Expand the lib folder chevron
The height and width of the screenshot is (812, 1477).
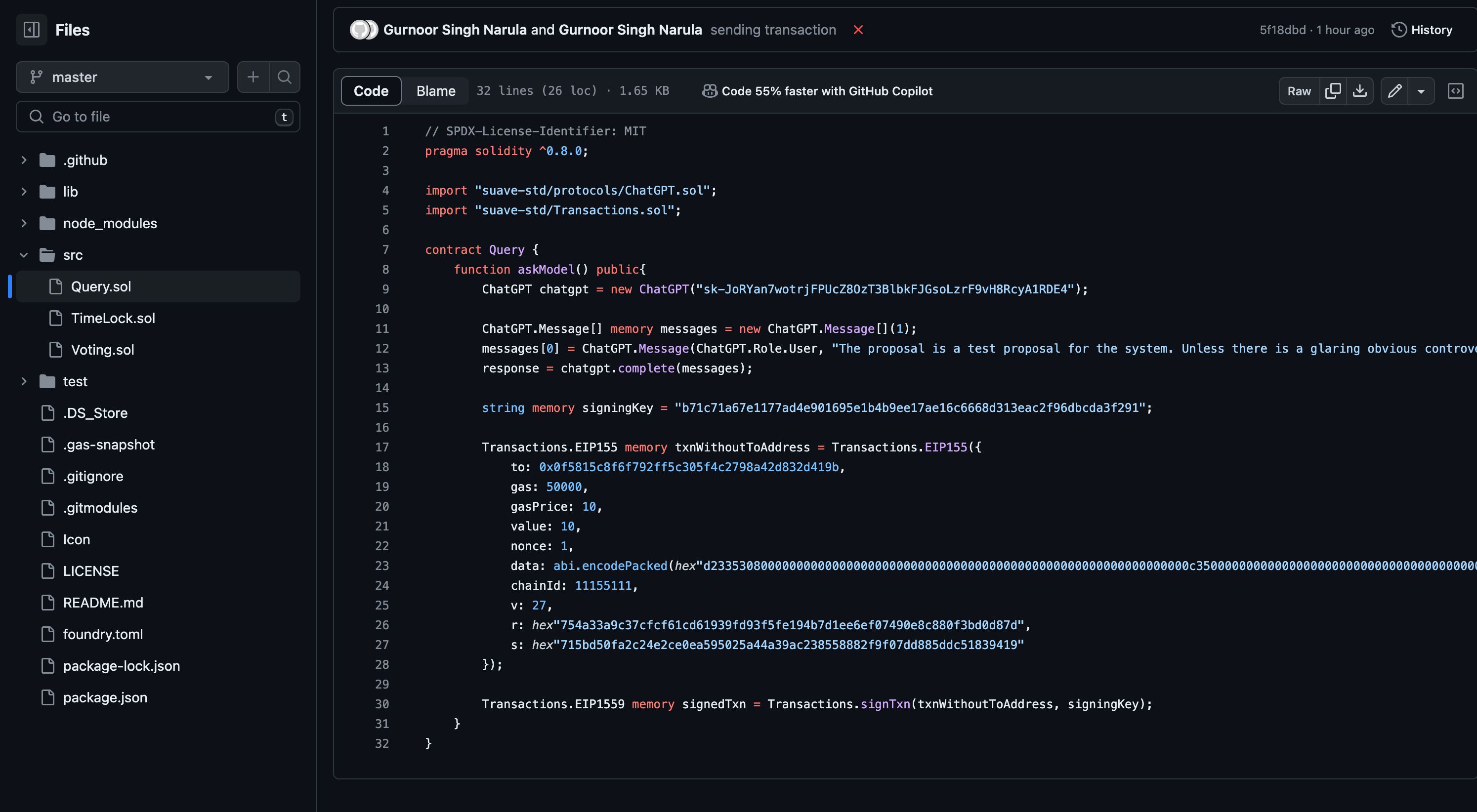tap(24, 192)
